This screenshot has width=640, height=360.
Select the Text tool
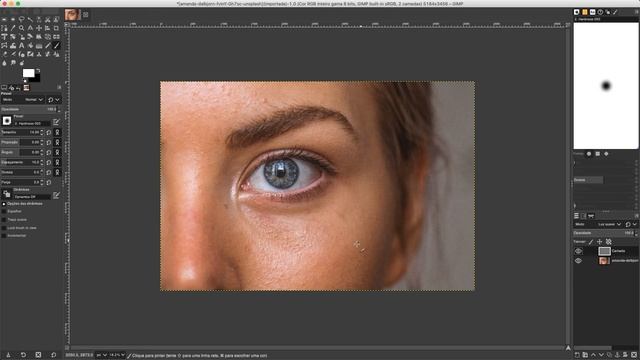22,45
